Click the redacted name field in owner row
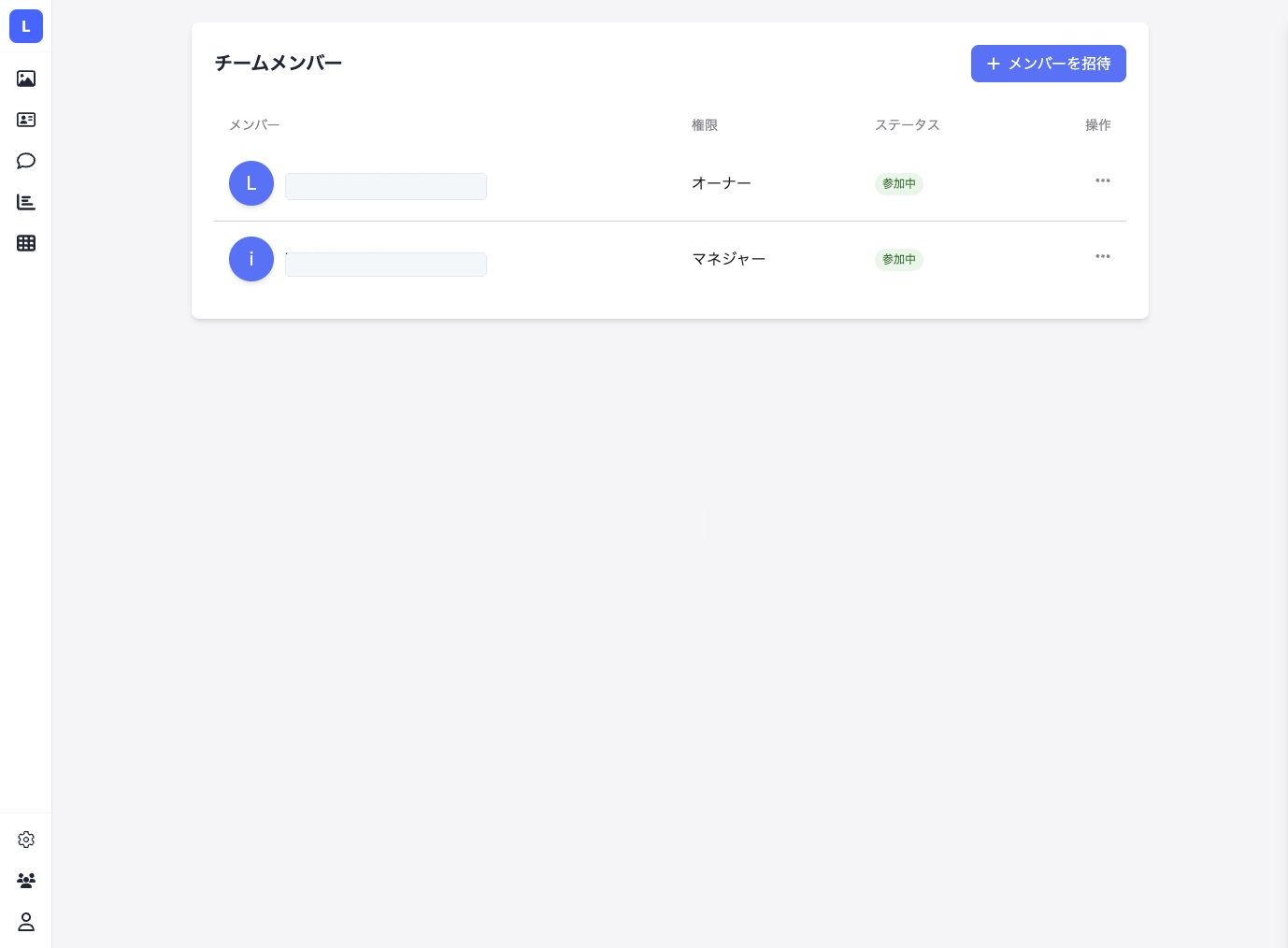 [386, 186]
